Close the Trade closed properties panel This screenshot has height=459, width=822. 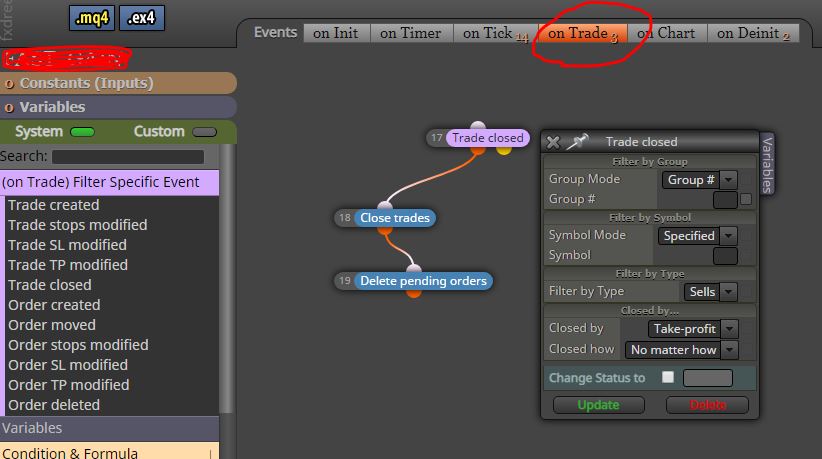(x=553, y=142)
